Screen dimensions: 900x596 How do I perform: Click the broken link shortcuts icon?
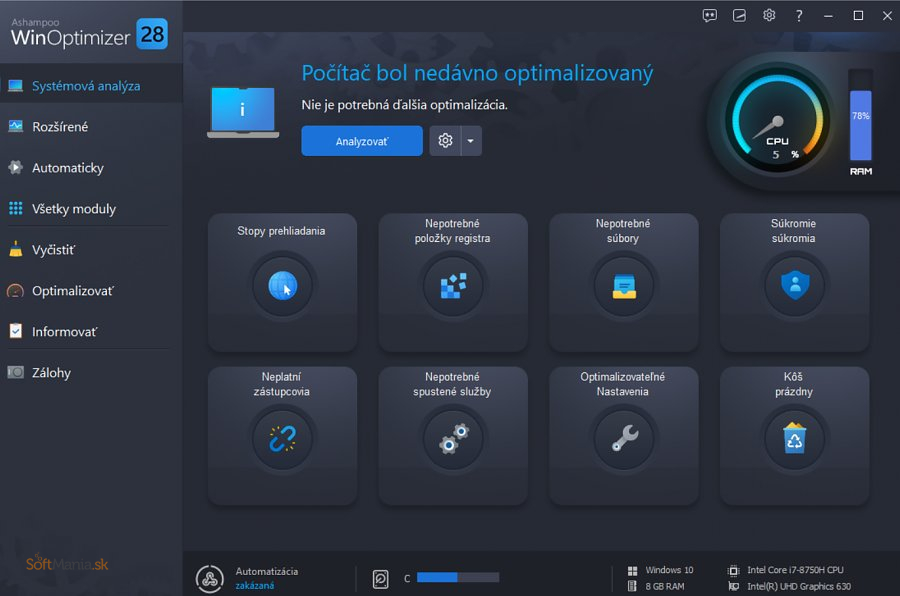tap(282, 439)
